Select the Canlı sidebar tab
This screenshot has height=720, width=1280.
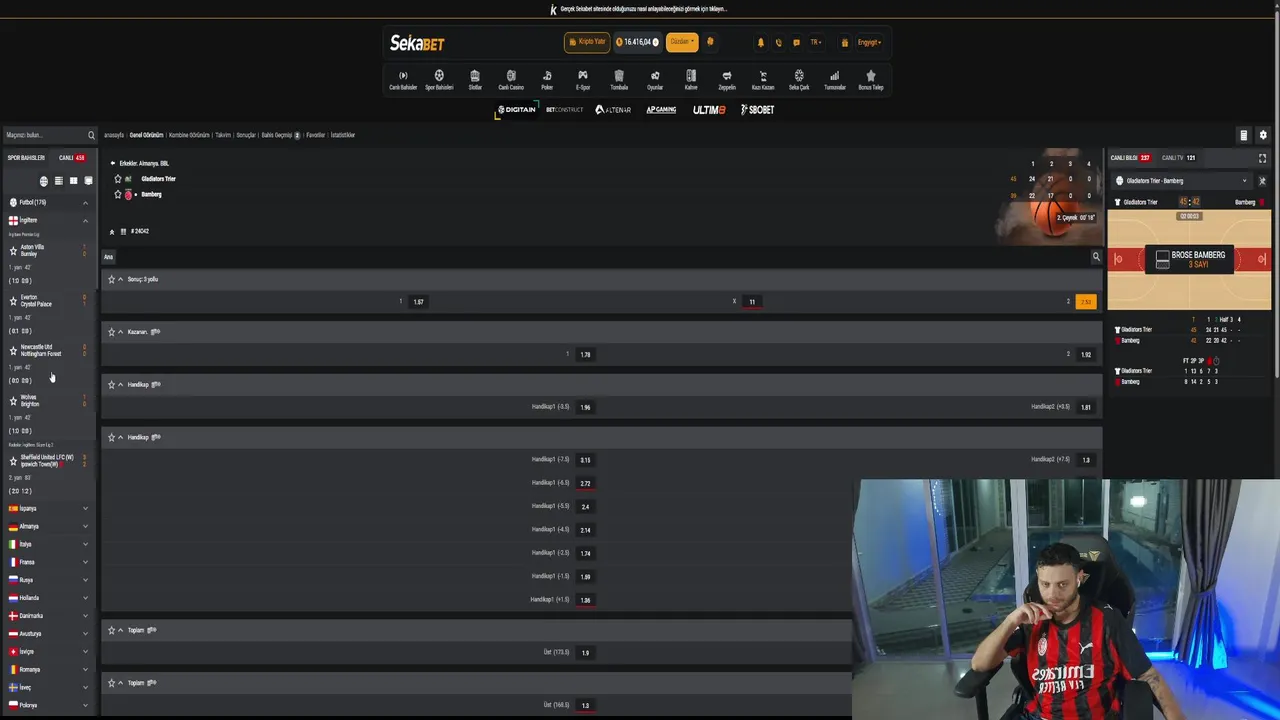pyautogui.click(x=72, y=158)
